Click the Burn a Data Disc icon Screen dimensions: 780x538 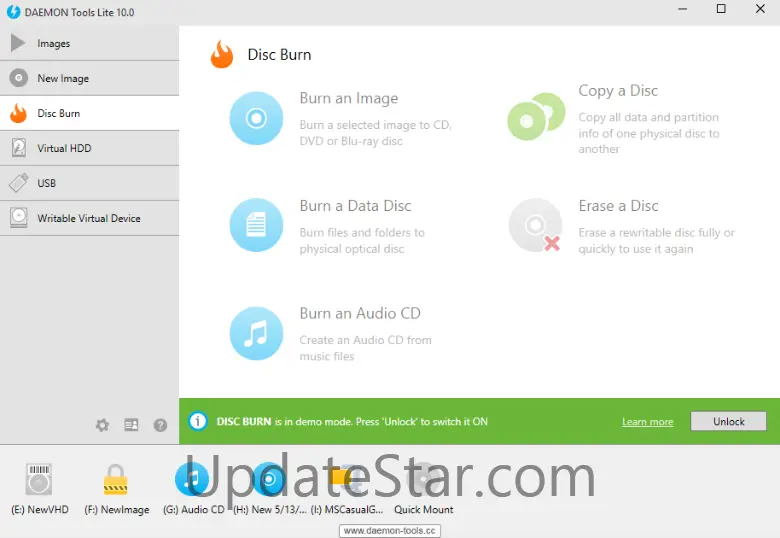256,225
